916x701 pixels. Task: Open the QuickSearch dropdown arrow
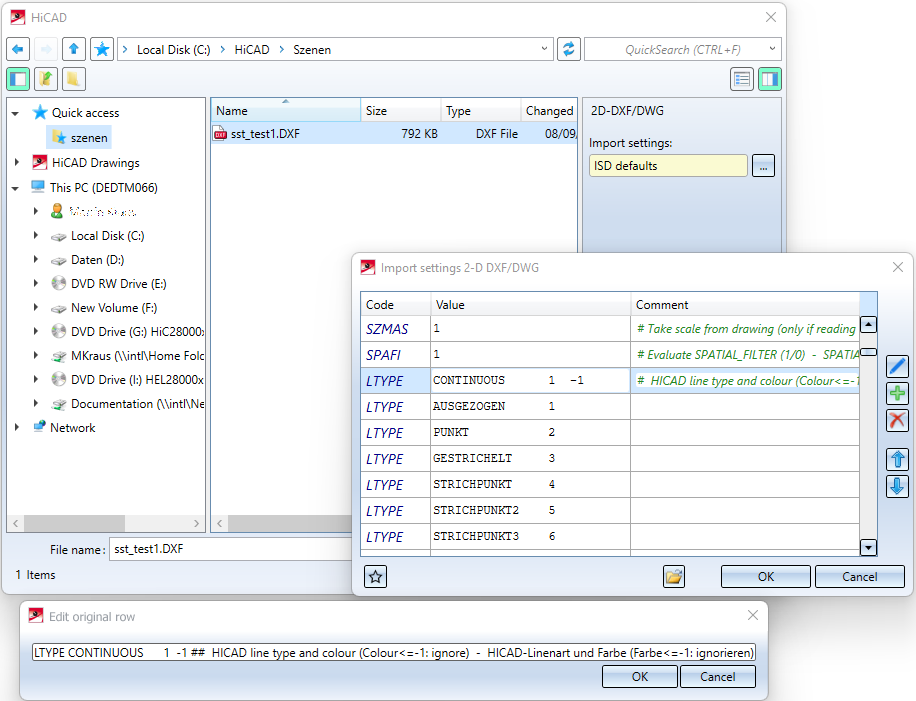click(x=772, y=49)
